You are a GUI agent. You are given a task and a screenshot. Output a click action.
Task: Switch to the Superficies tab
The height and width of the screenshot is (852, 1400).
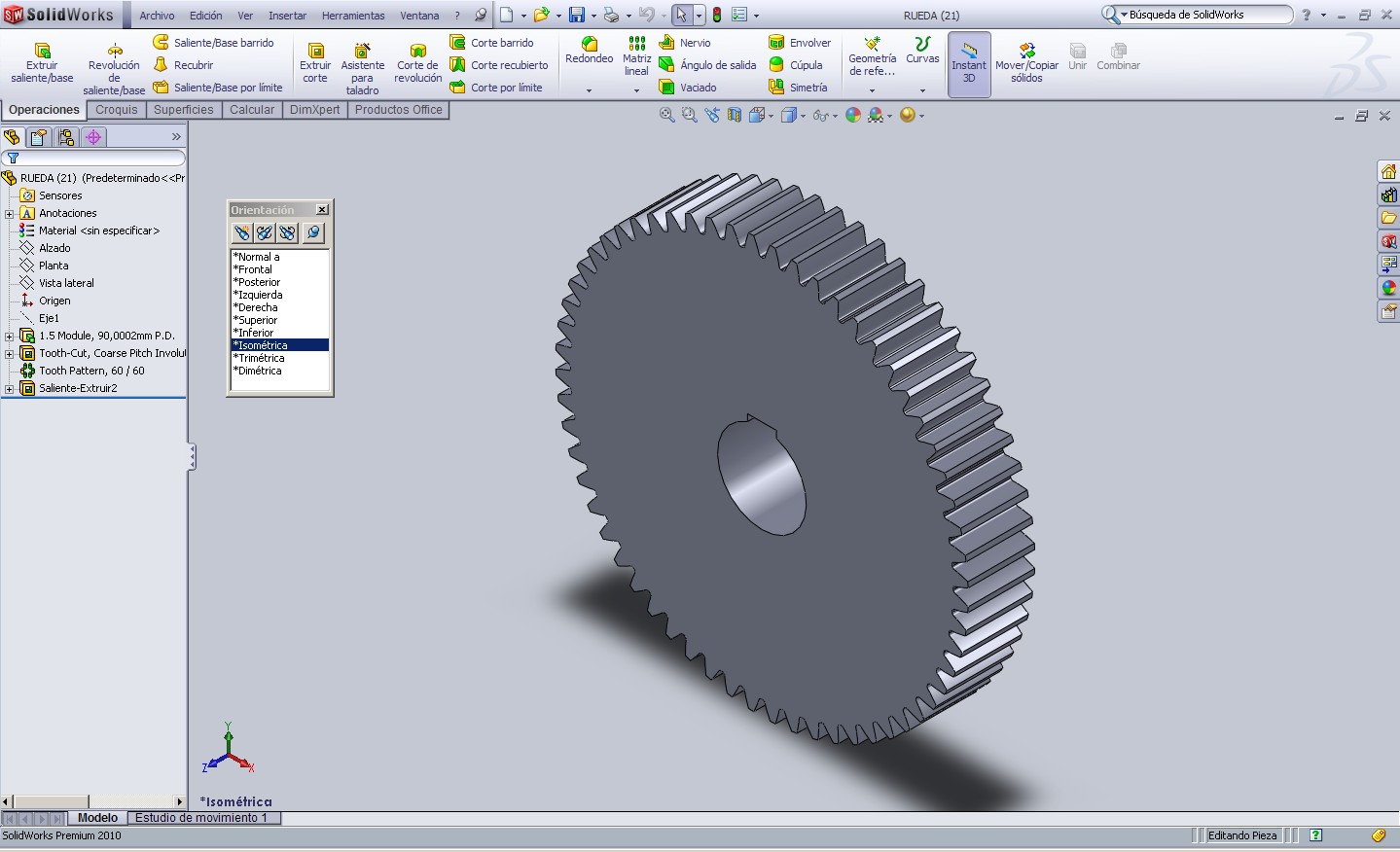[x=183, y=110]
